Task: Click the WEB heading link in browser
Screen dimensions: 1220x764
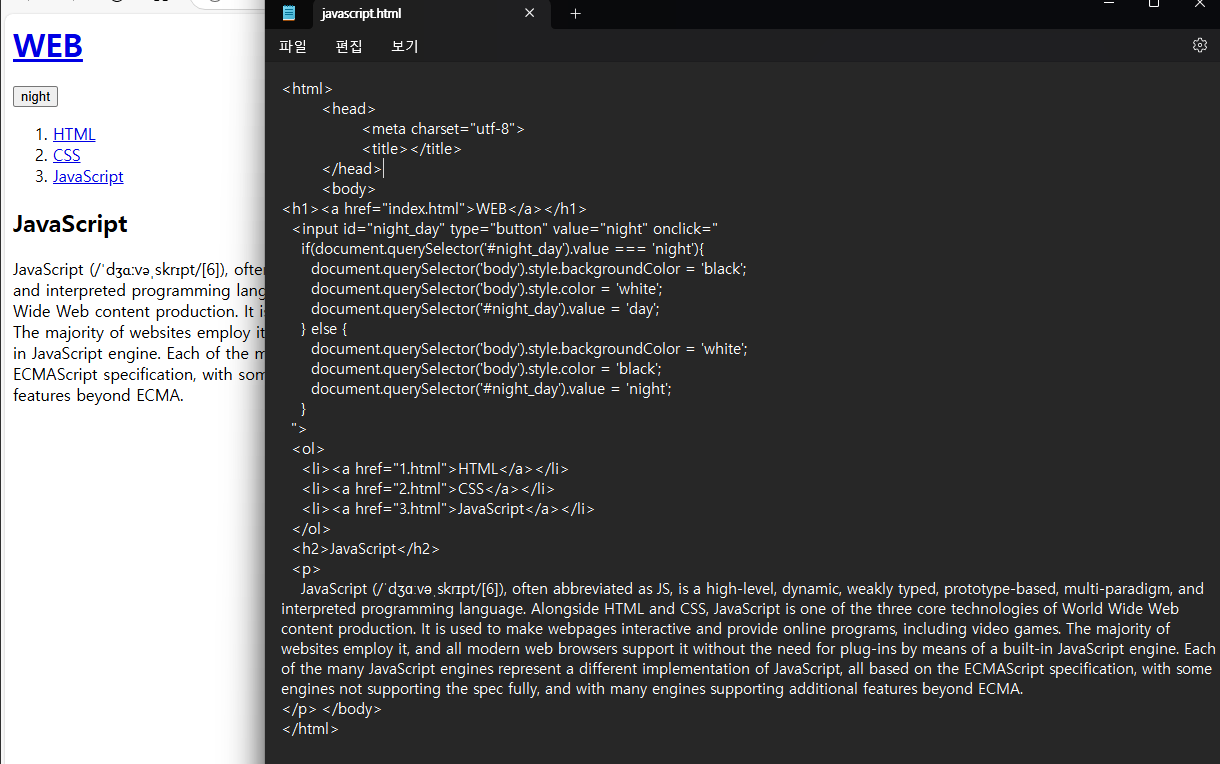Action: click(x=47, y=46)
